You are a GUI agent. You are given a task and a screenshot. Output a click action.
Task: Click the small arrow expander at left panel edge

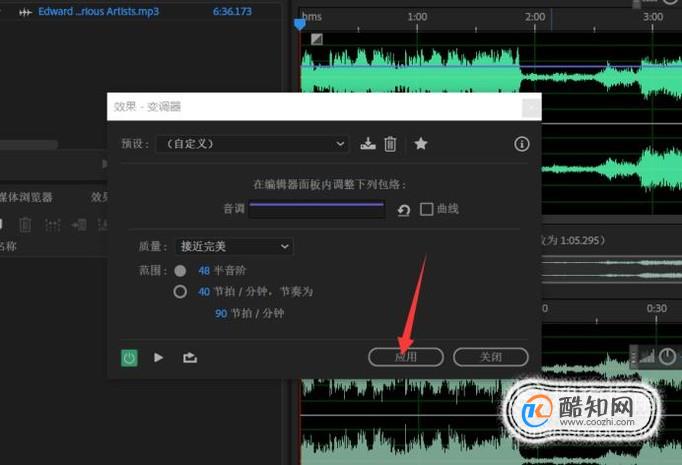coord(104,164)
